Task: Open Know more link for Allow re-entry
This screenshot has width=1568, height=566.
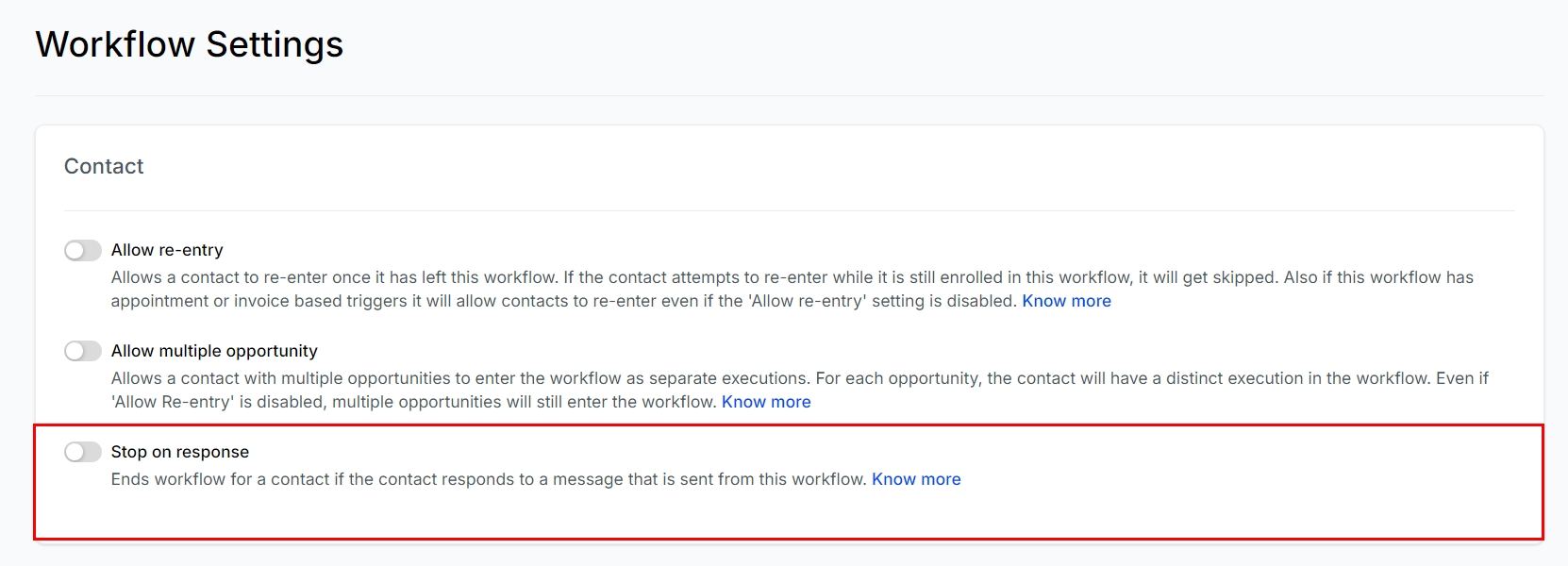Action: point(1066,301)
